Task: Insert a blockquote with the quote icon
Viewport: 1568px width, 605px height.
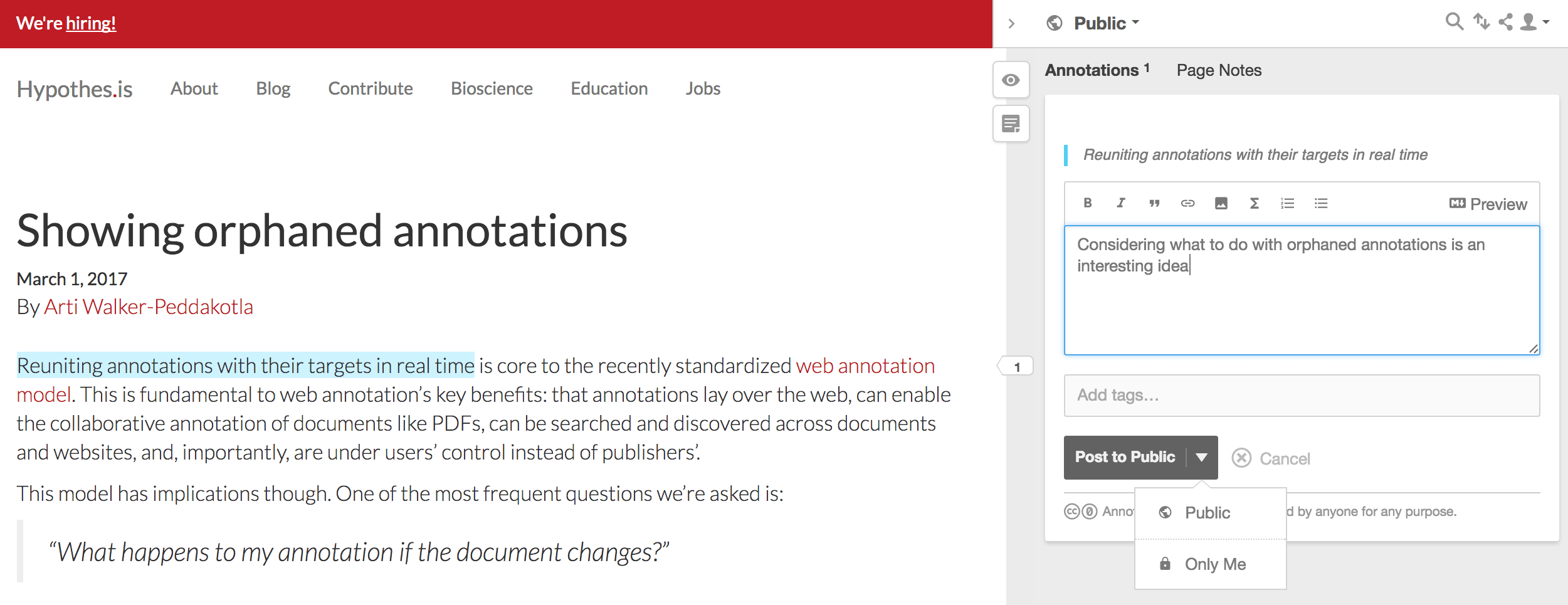Action: point(1154,203)
